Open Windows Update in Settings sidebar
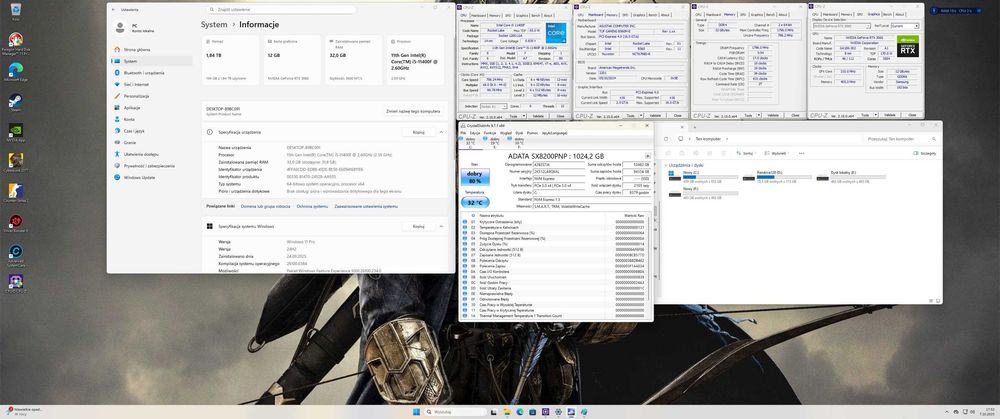Image resolution: width=1000 pixels, height=419 pixels. 152,177
